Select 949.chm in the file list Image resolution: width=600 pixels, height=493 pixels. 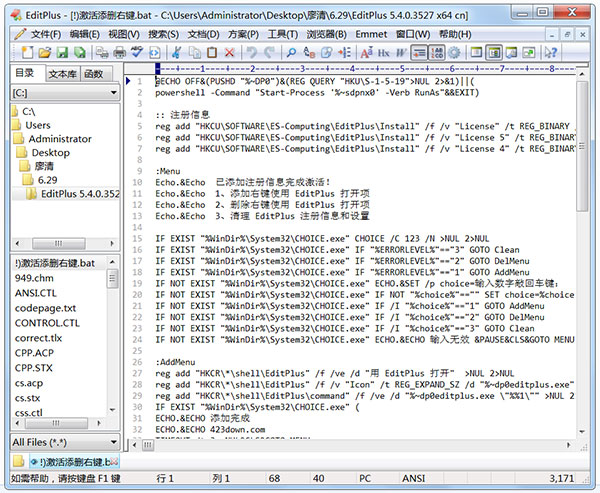pos(34,278)
